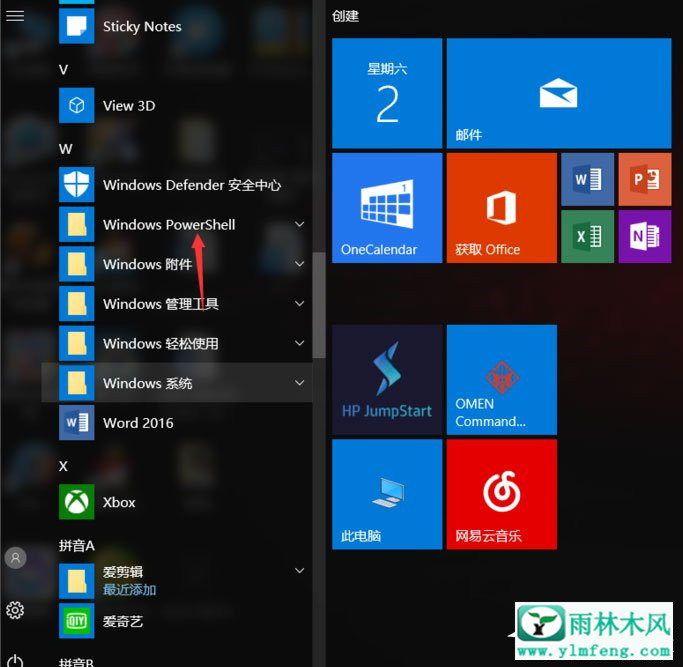683x667 pixels.
Task: Click the 最近添加 label under 爱剪辑
Action: click(129, 590)
